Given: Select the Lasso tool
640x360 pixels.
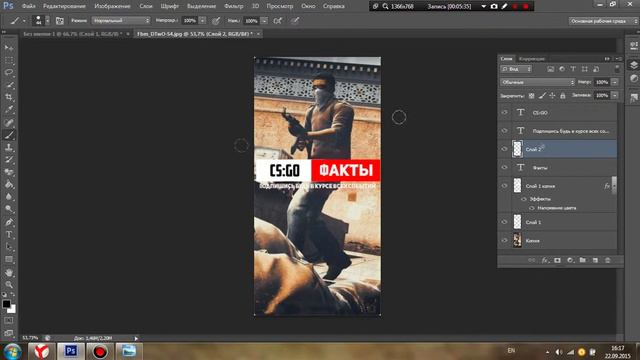Looking at the screenshot, I should [9, 73].
